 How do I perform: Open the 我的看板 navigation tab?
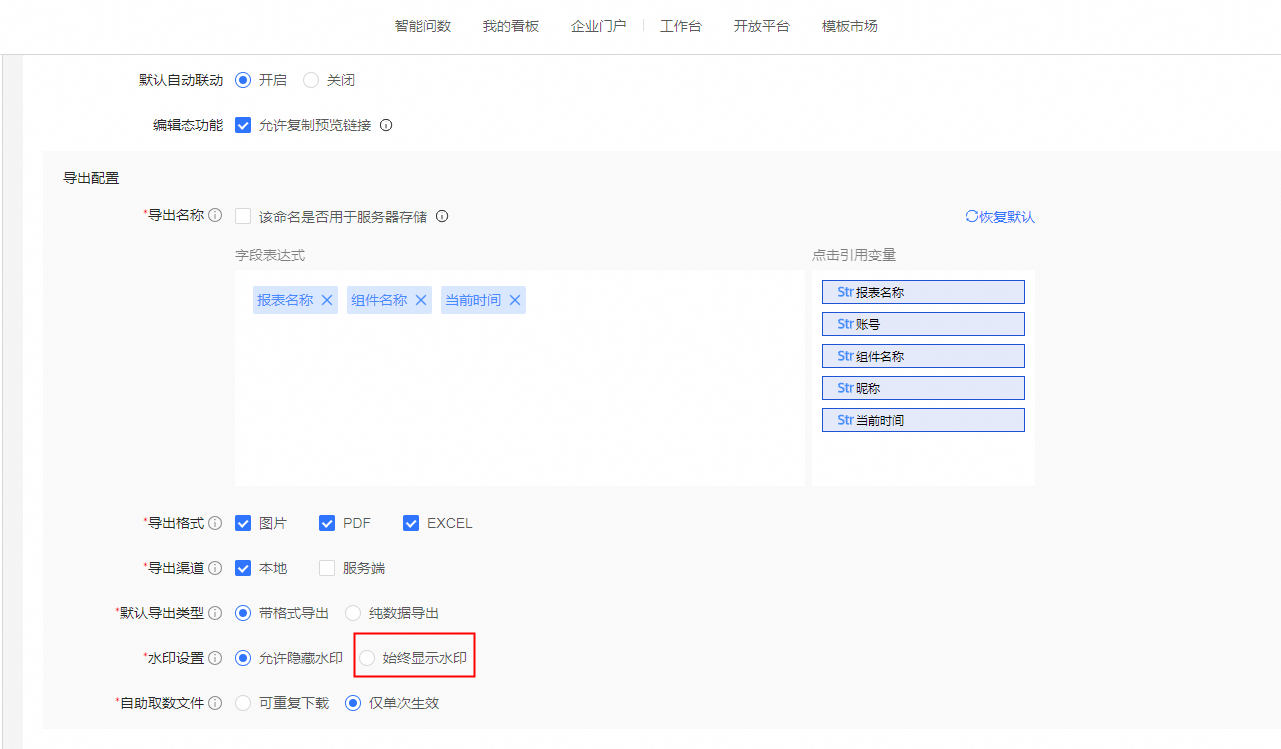point(510,26)
